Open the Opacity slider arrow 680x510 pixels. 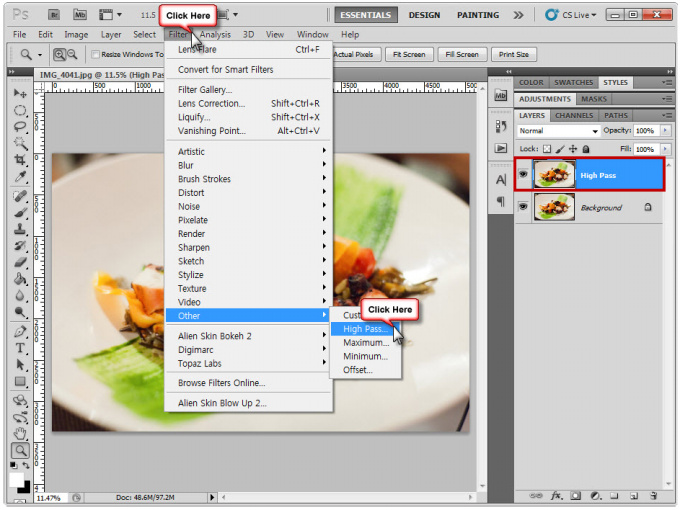tap(661, 131)
